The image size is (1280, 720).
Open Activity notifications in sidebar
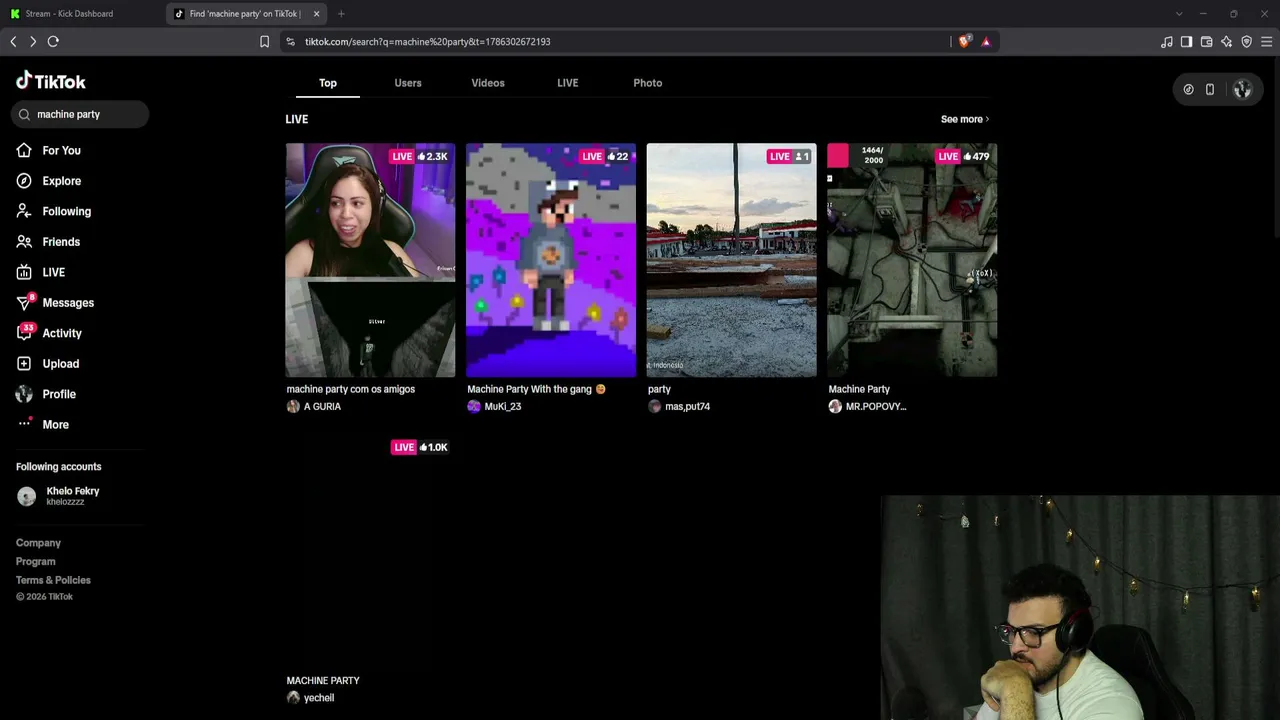62,333
